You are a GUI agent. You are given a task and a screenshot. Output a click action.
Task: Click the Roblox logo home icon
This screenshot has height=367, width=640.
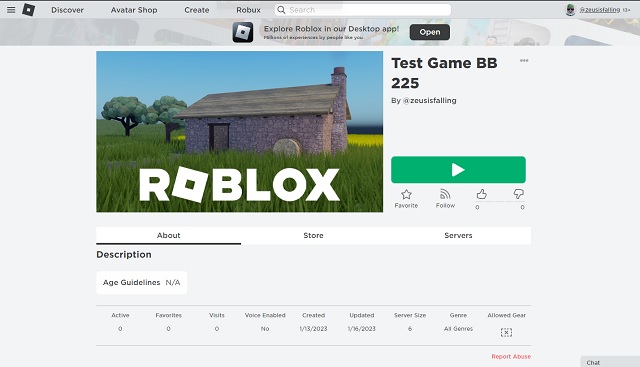point(29,10)
